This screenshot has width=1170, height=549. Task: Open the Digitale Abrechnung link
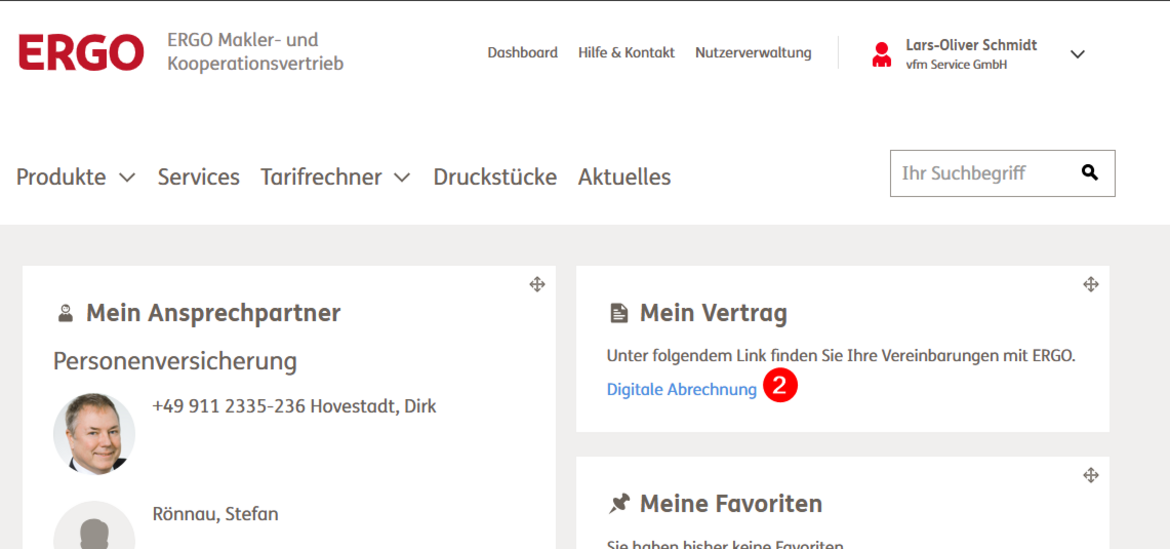[x=682, y=389]
